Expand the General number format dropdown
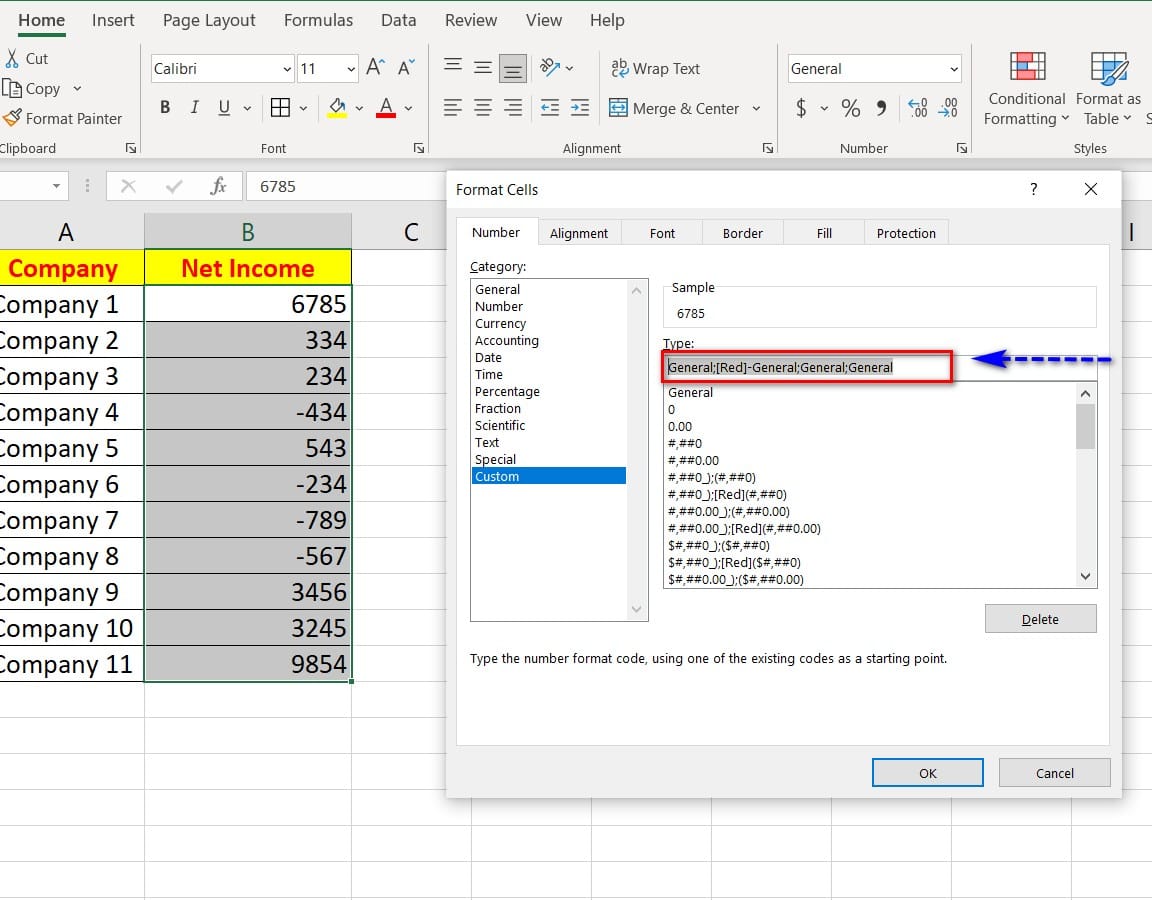 953,69
